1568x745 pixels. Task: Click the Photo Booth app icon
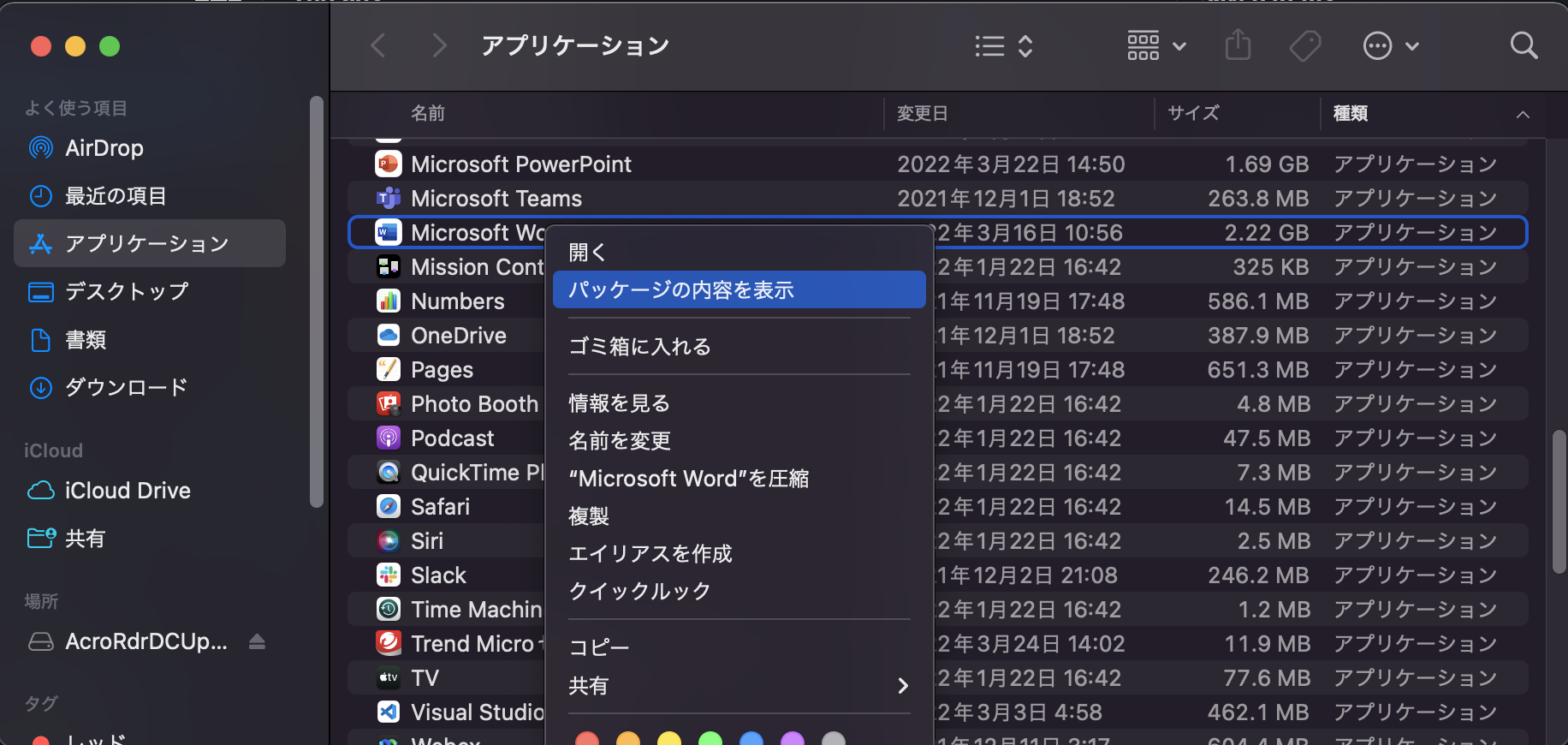[x=389, y=403]
